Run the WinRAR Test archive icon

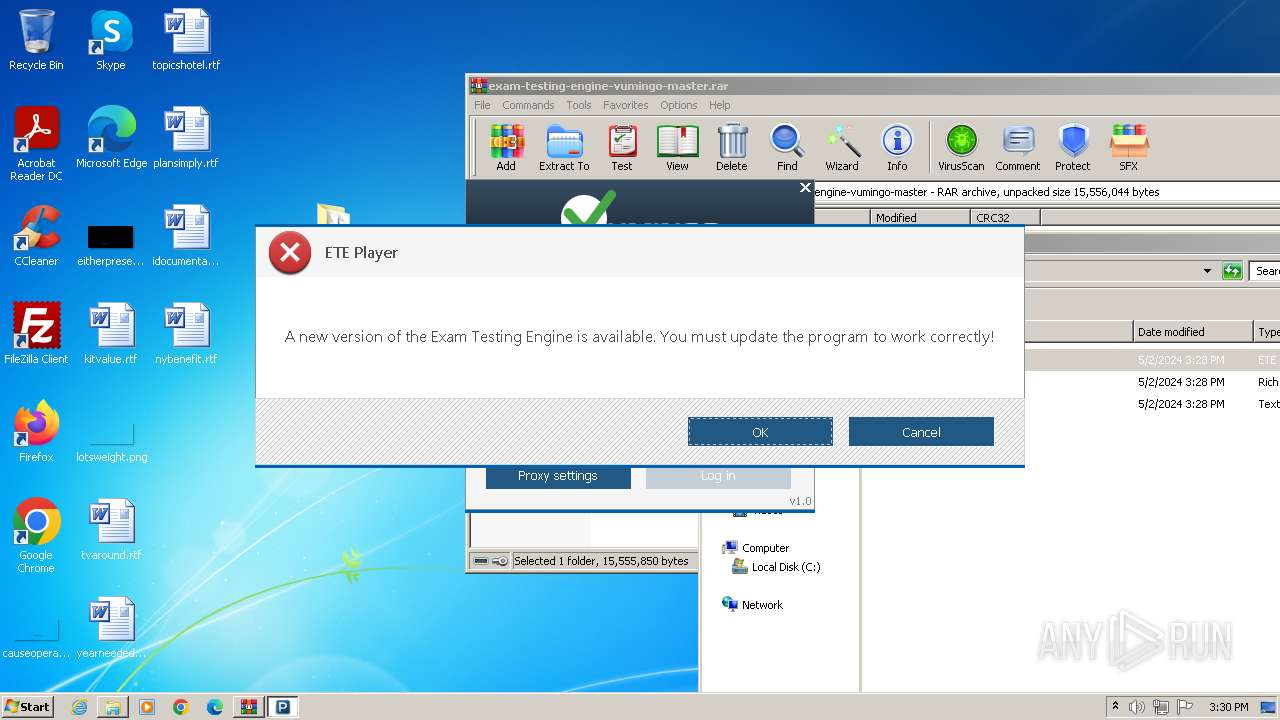622,148
